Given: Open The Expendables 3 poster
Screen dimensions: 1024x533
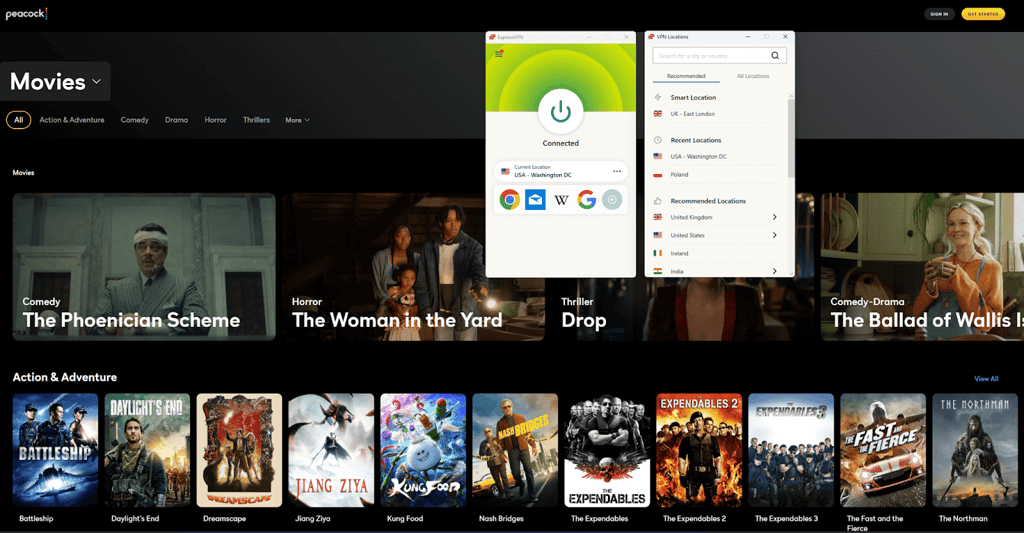Looking at the screenshot, I should (792, 450).
